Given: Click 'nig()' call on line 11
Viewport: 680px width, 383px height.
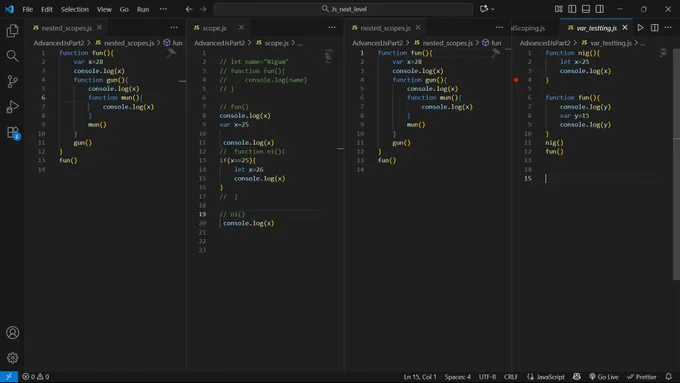Looking at the screenshot, I should point(554,142).
